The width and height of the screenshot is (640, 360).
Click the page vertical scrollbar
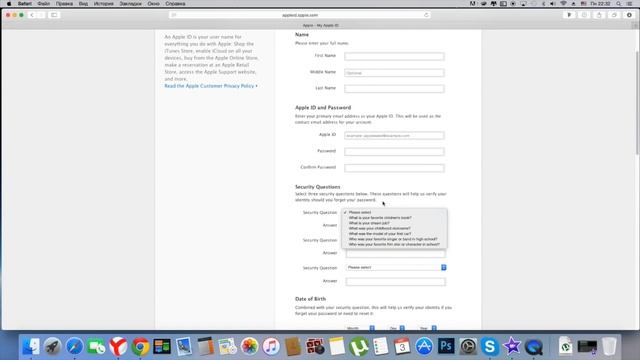(637, 102)
